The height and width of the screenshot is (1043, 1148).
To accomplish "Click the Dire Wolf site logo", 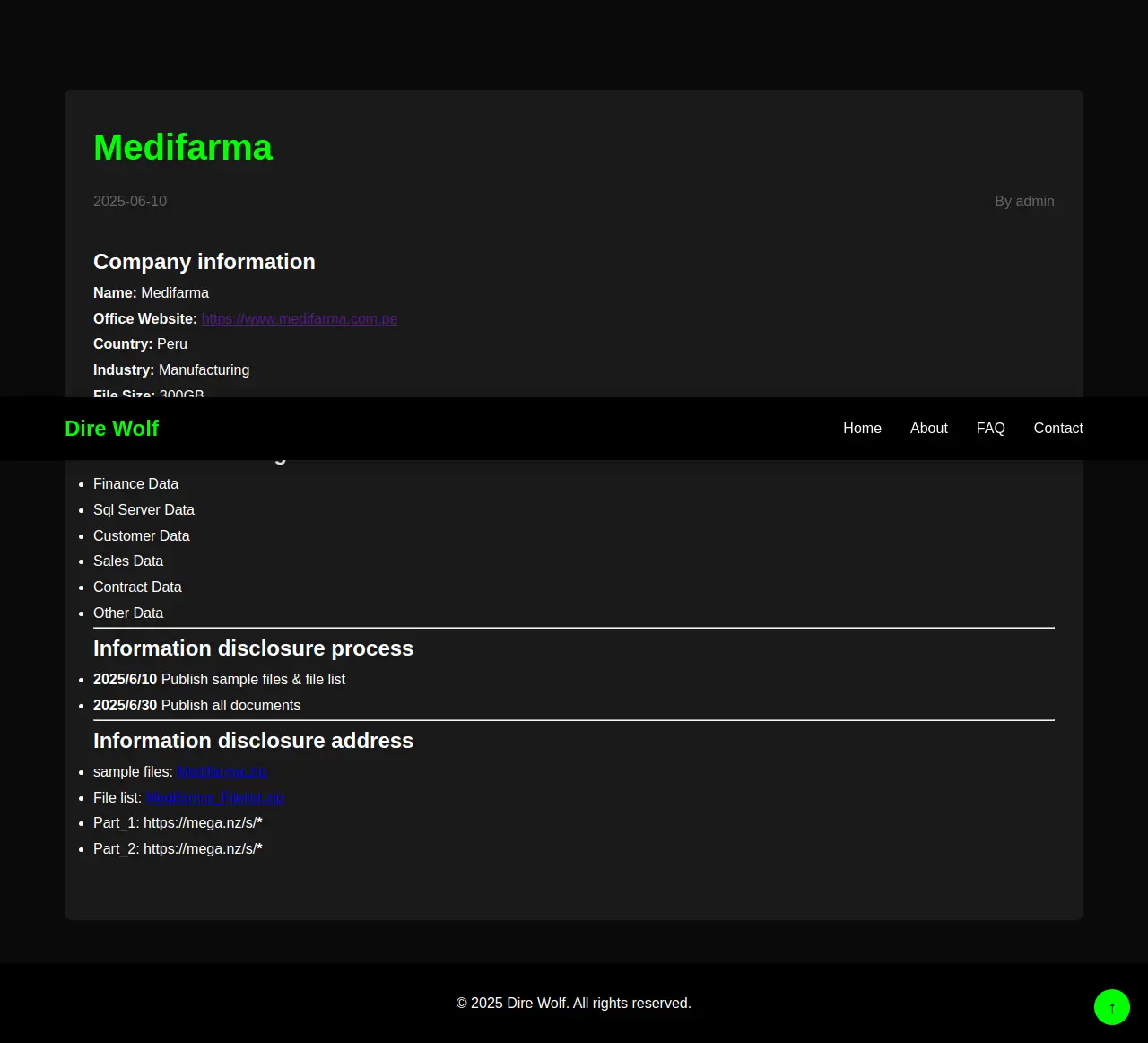I will pyautogui.click(x=111, y=429).
